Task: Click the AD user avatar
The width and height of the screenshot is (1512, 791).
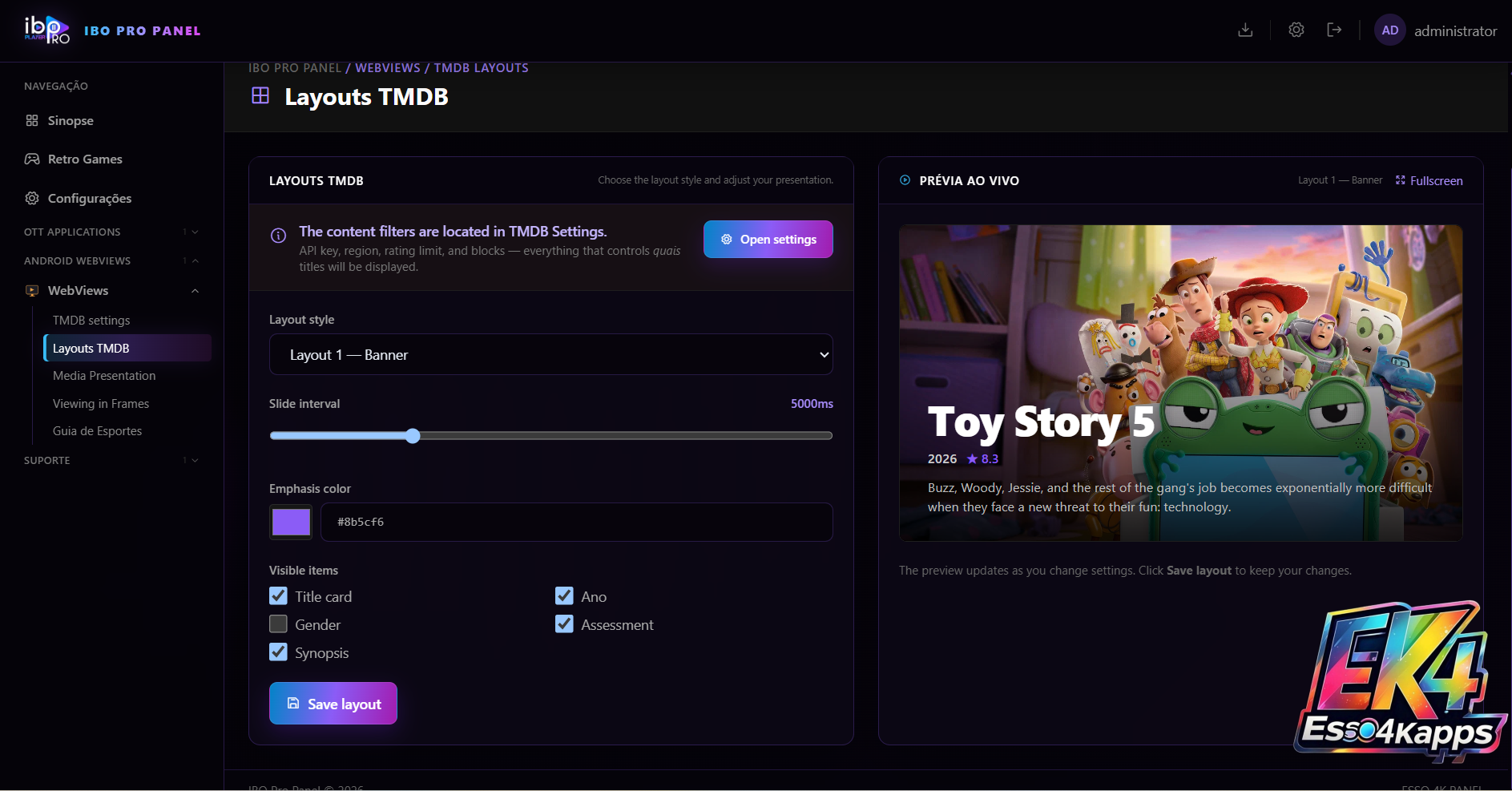Action: point(1390,30)
